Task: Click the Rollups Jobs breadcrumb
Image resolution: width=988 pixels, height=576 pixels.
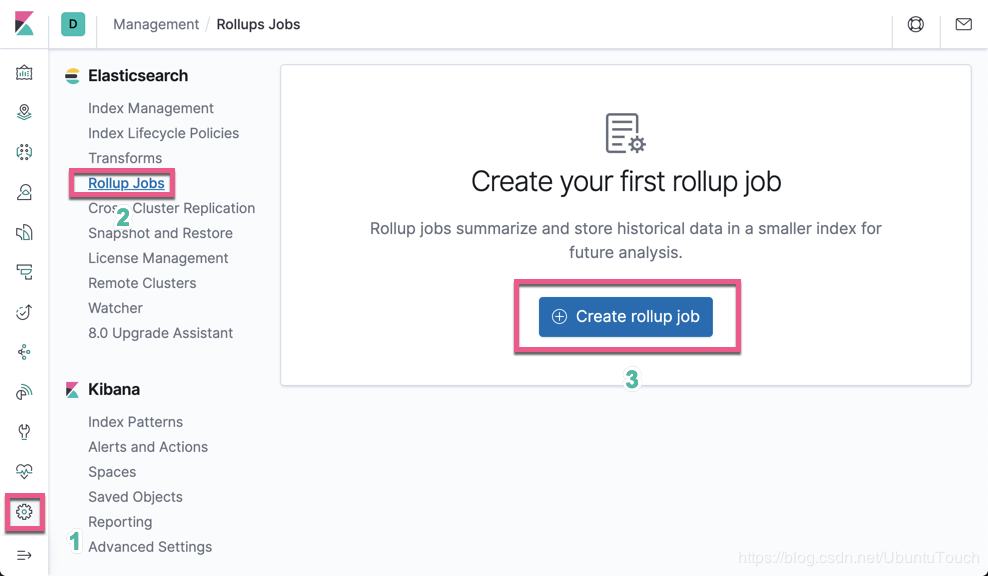Action: click(258, 25)
